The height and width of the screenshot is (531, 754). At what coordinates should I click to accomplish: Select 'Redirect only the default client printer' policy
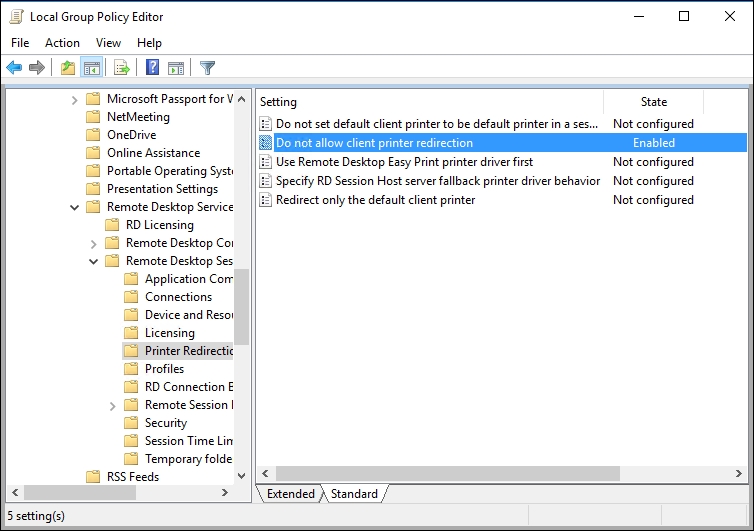pyautogui.click(x=375, y=200)
